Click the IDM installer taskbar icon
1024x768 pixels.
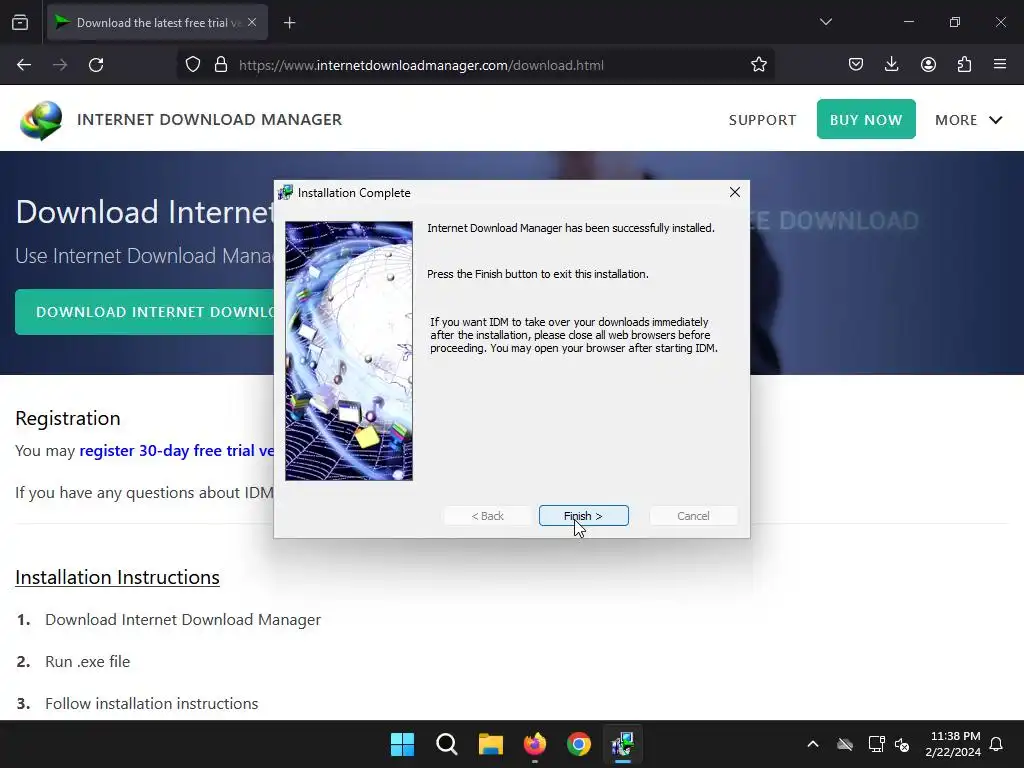[623, 744]
